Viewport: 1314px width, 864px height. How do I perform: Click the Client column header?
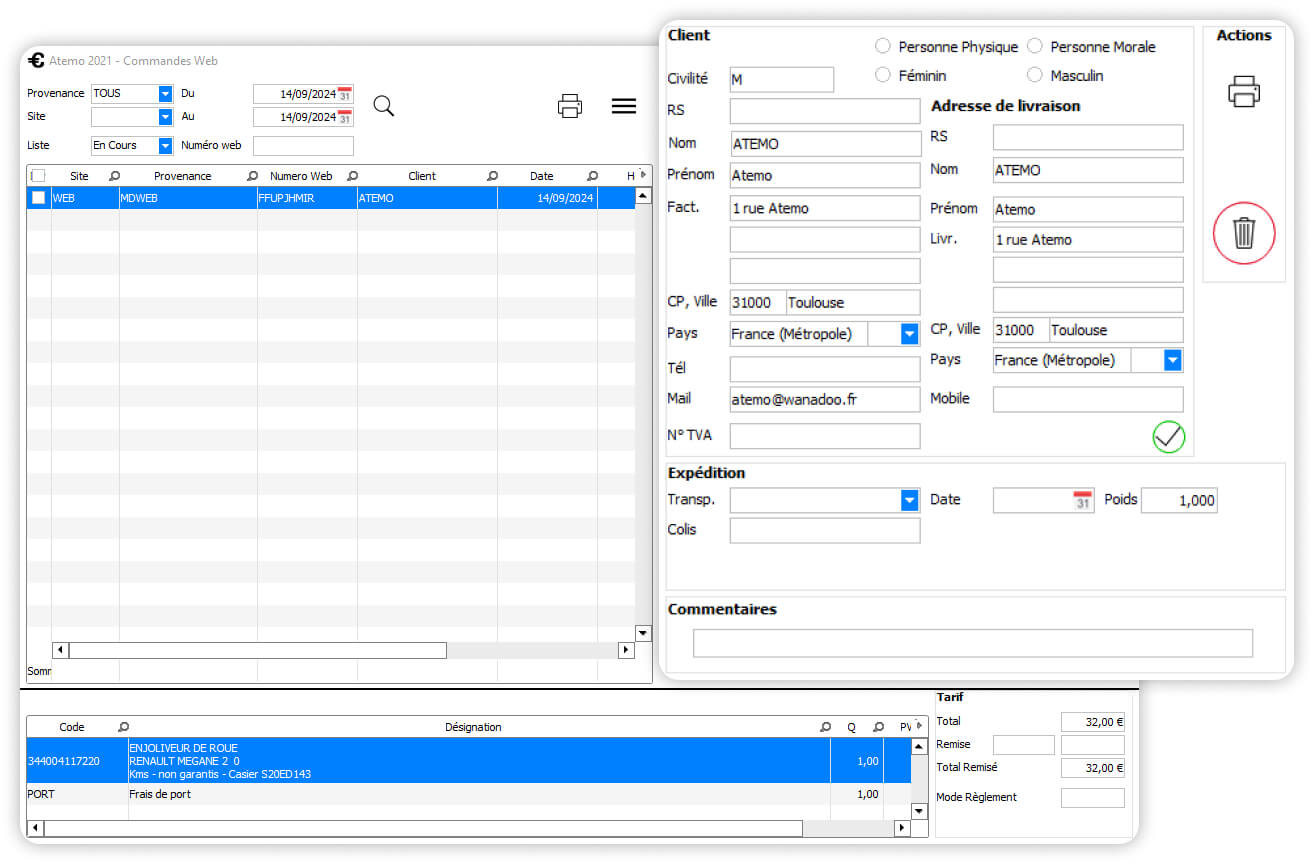[422, 176]
